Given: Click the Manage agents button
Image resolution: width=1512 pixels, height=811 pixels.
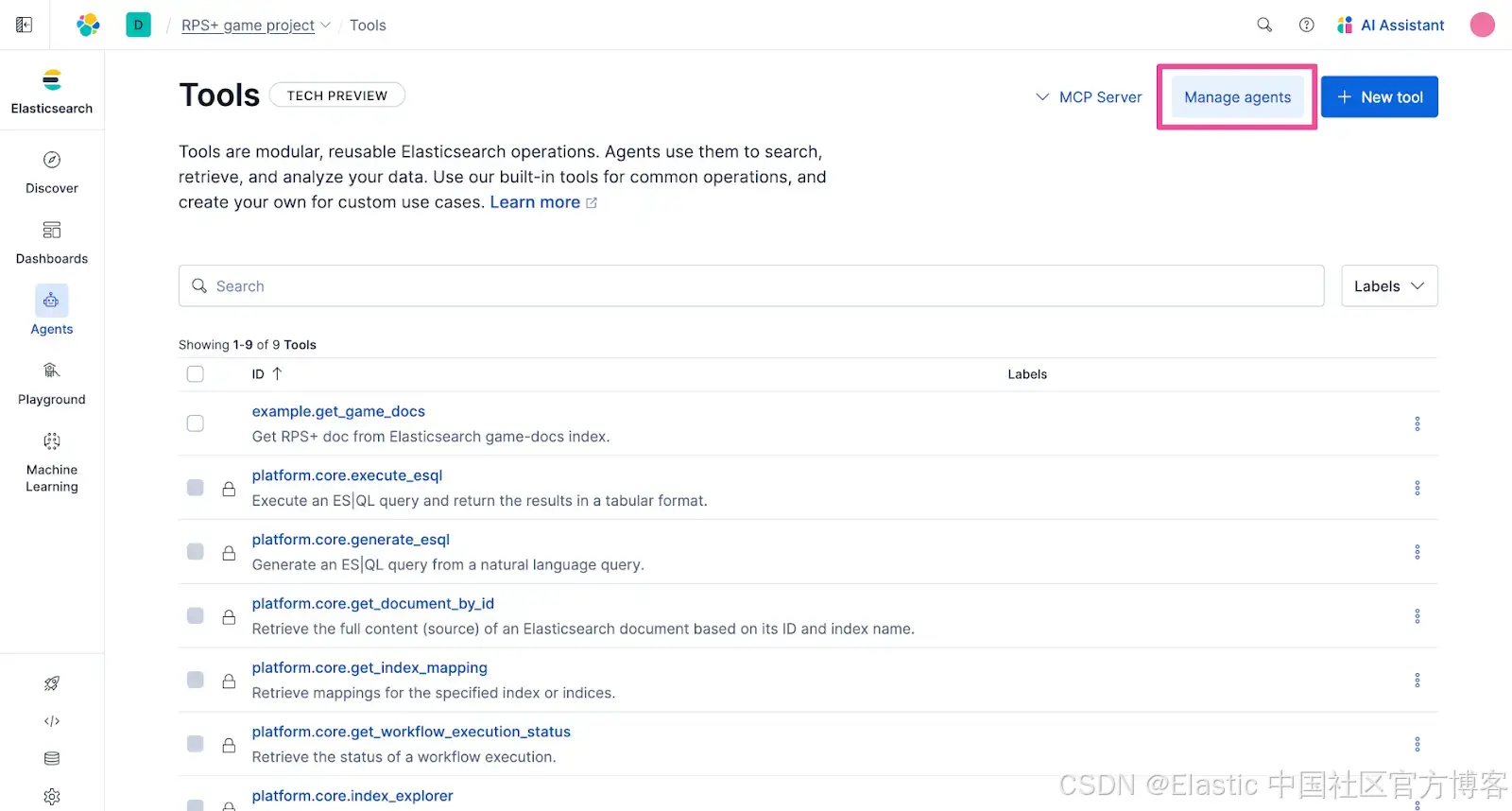Looking at the screenshot, I should coord(1237,97).
